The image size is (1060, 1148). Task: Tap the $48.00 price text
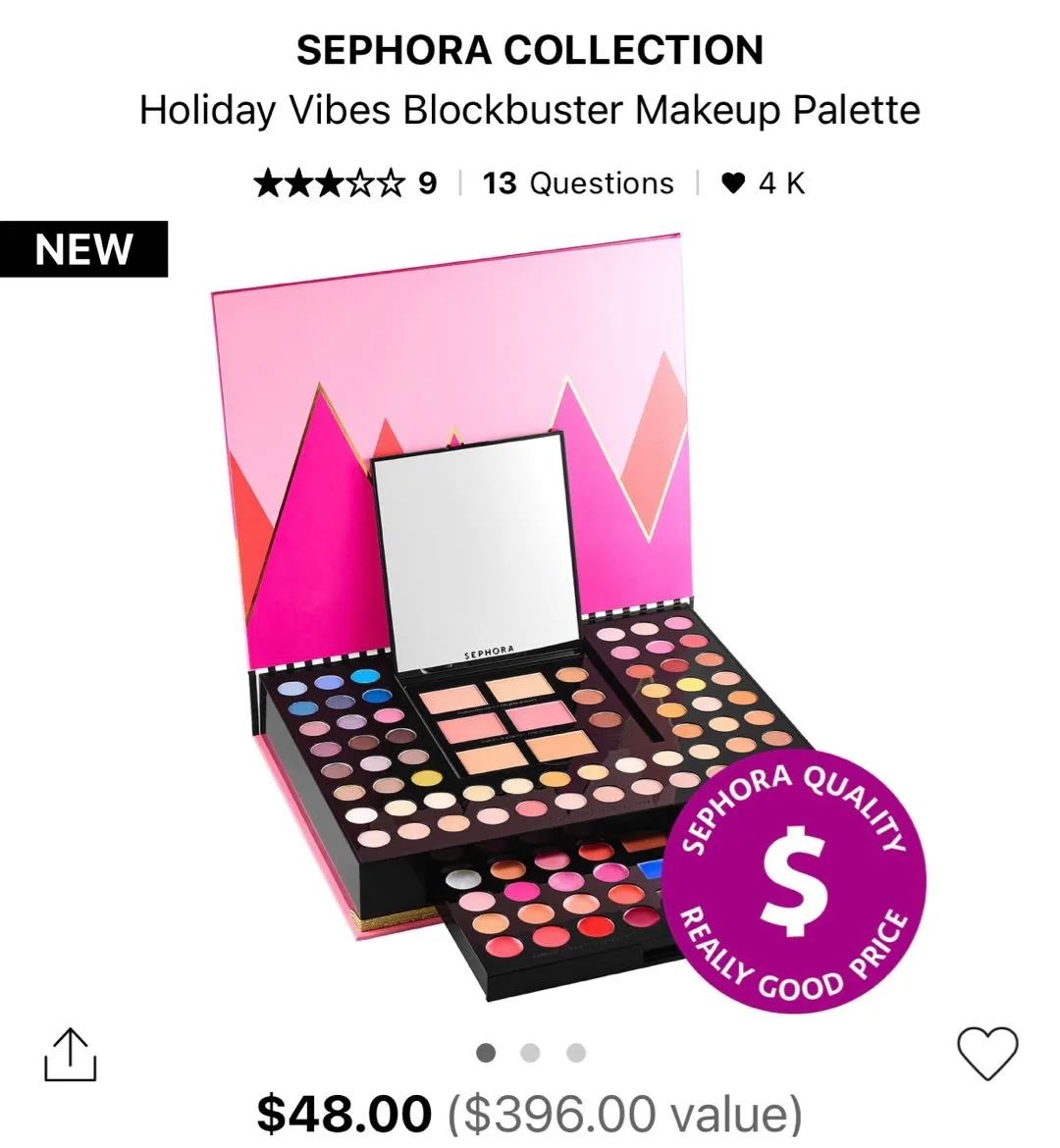point(344,1114)
